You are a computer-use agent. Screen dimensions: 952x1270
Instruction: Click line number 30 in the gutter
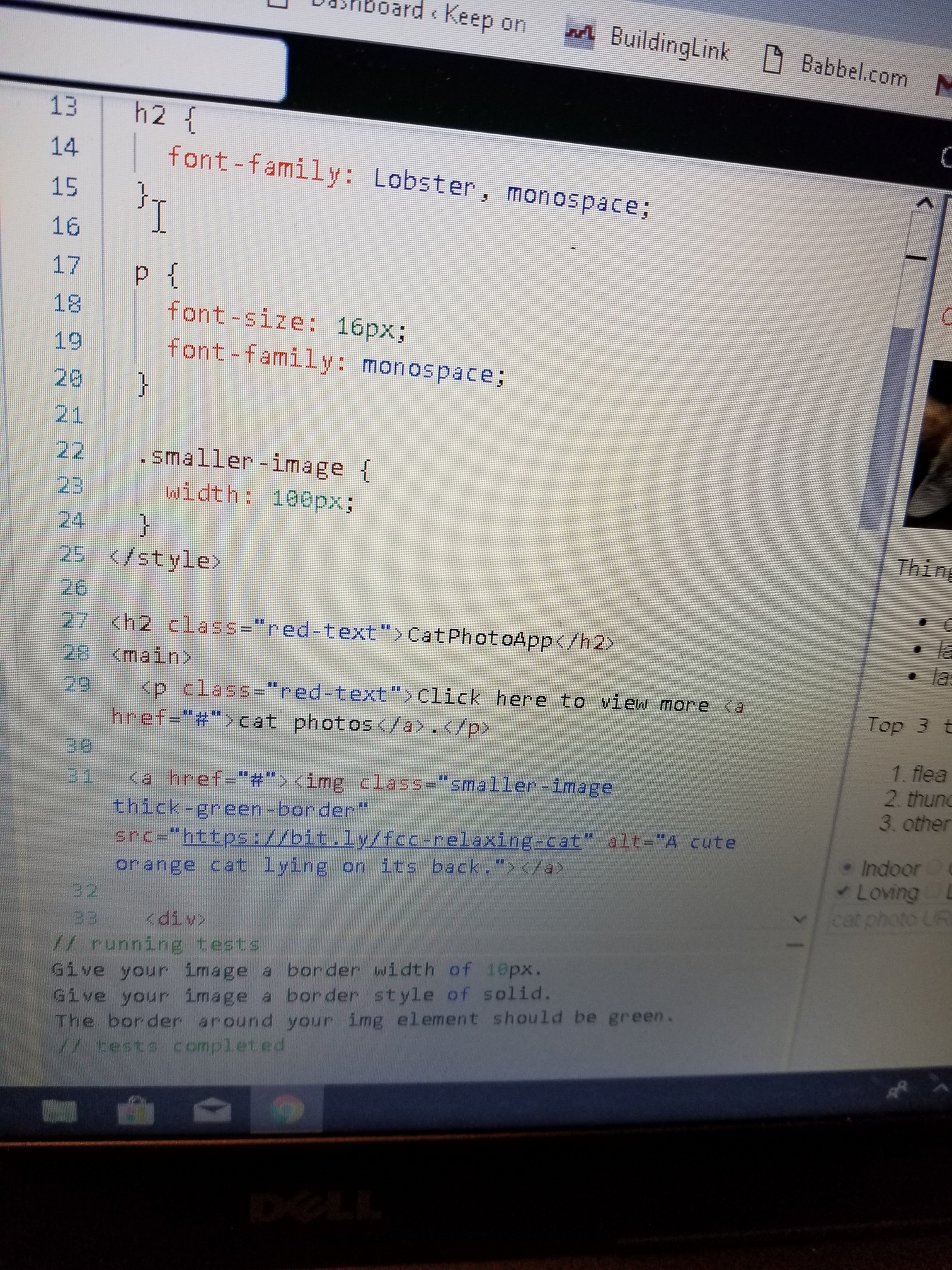(x=80, y=746)
